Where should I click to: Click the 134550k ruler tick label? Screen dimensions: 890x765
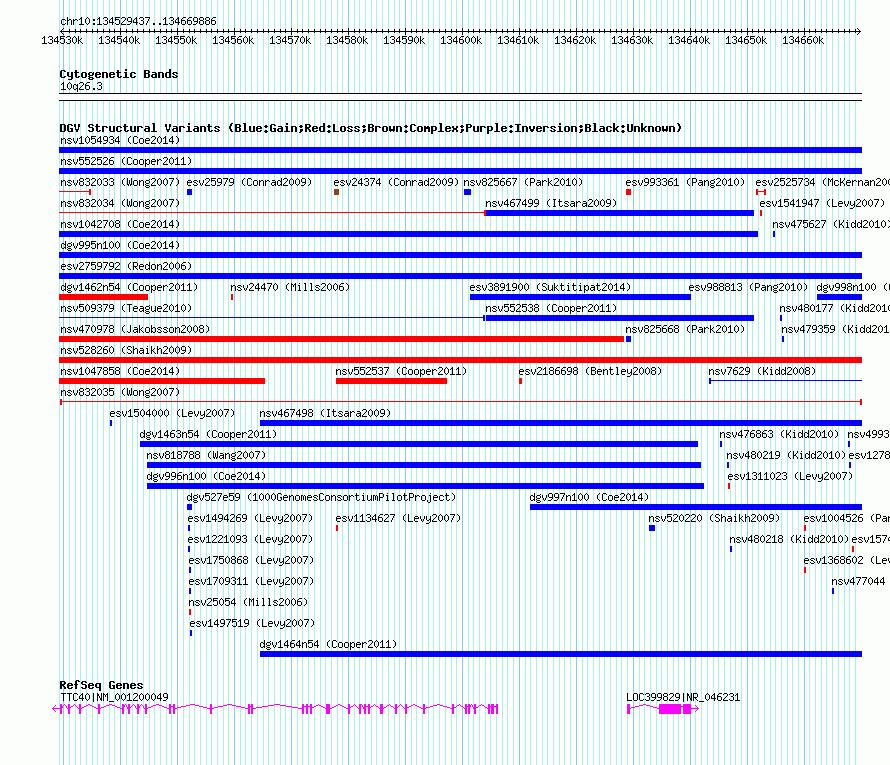click(176, 40)
